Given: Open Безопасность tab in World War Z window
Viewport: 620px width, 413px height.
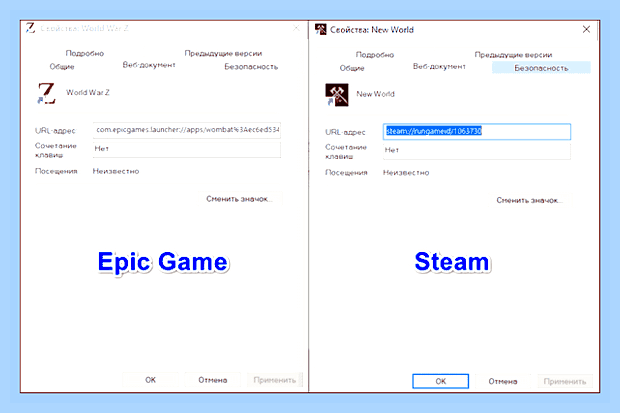Looking at the screenshot, I should coord(251,66).
